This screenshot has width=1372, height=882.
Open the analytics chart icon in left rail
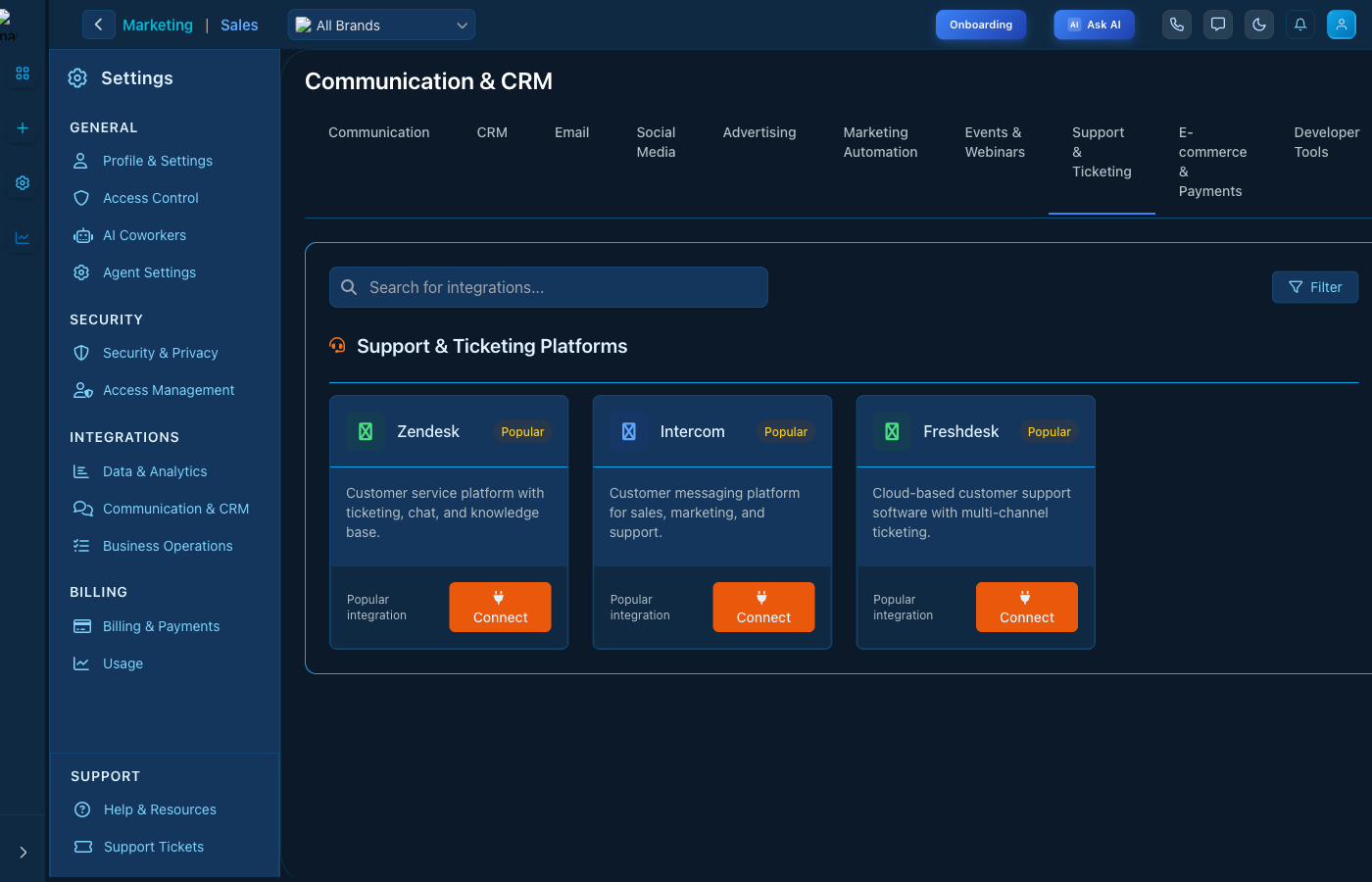23,238
